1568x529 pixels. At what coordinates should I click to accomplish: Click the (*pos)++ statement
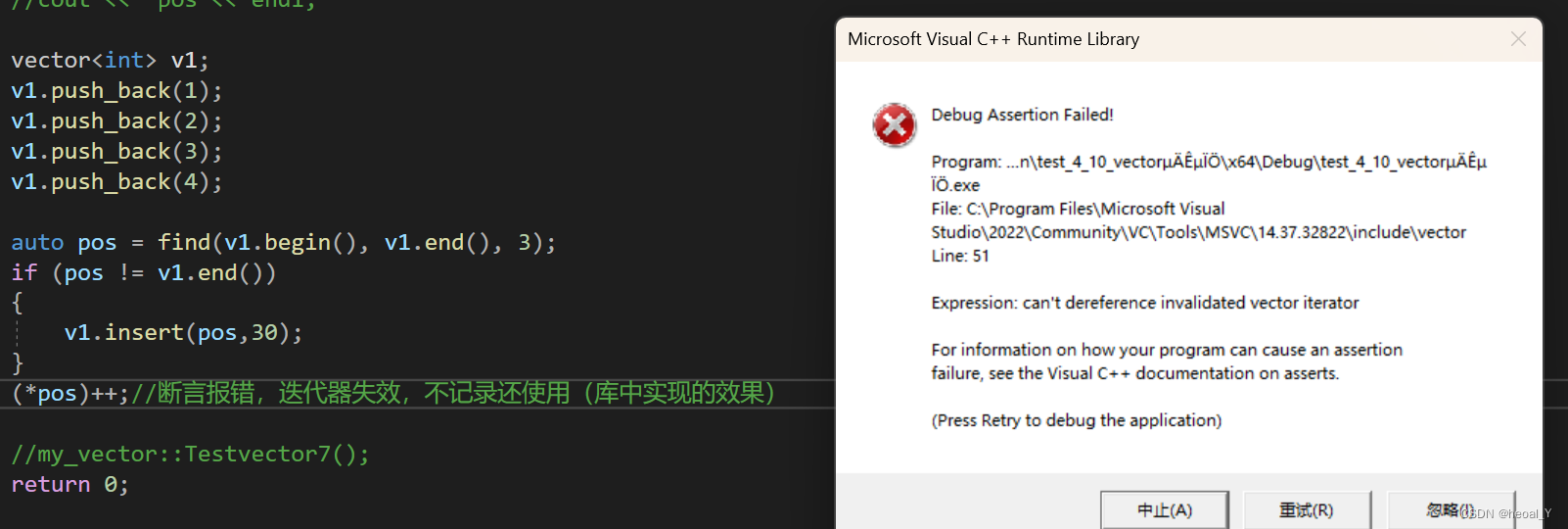coord(69,394)
